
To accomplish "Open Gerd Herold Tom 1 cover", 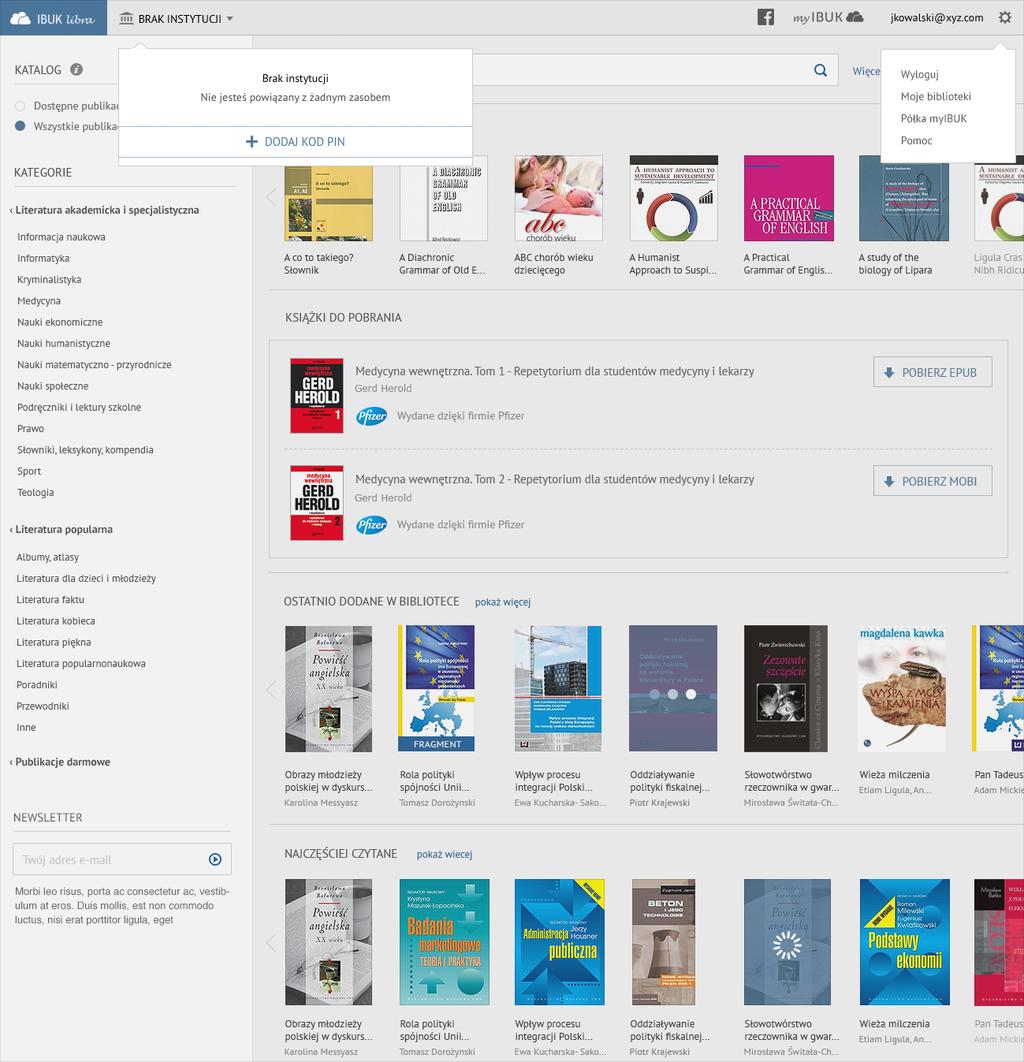I will click(317, 396).
